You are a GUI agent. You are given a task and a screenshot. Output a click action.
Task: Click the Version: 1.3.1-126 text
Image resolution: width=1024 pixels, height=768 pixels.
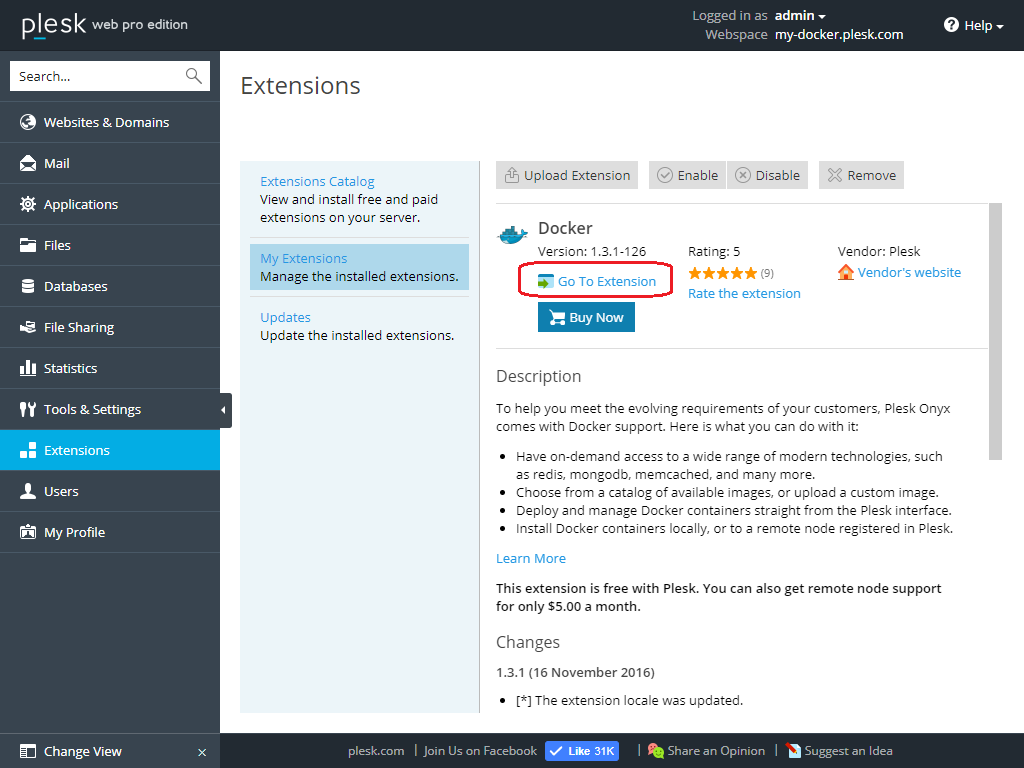[592, 251]
